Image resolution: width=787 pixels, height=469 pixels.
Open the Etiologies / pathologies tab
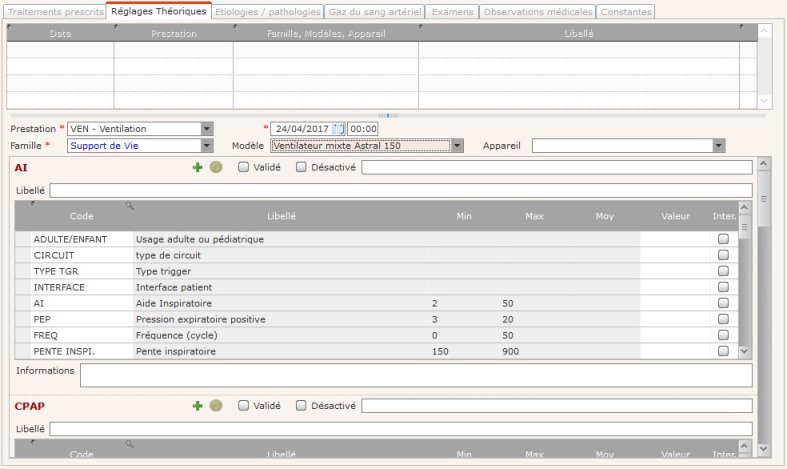point(268,12)
